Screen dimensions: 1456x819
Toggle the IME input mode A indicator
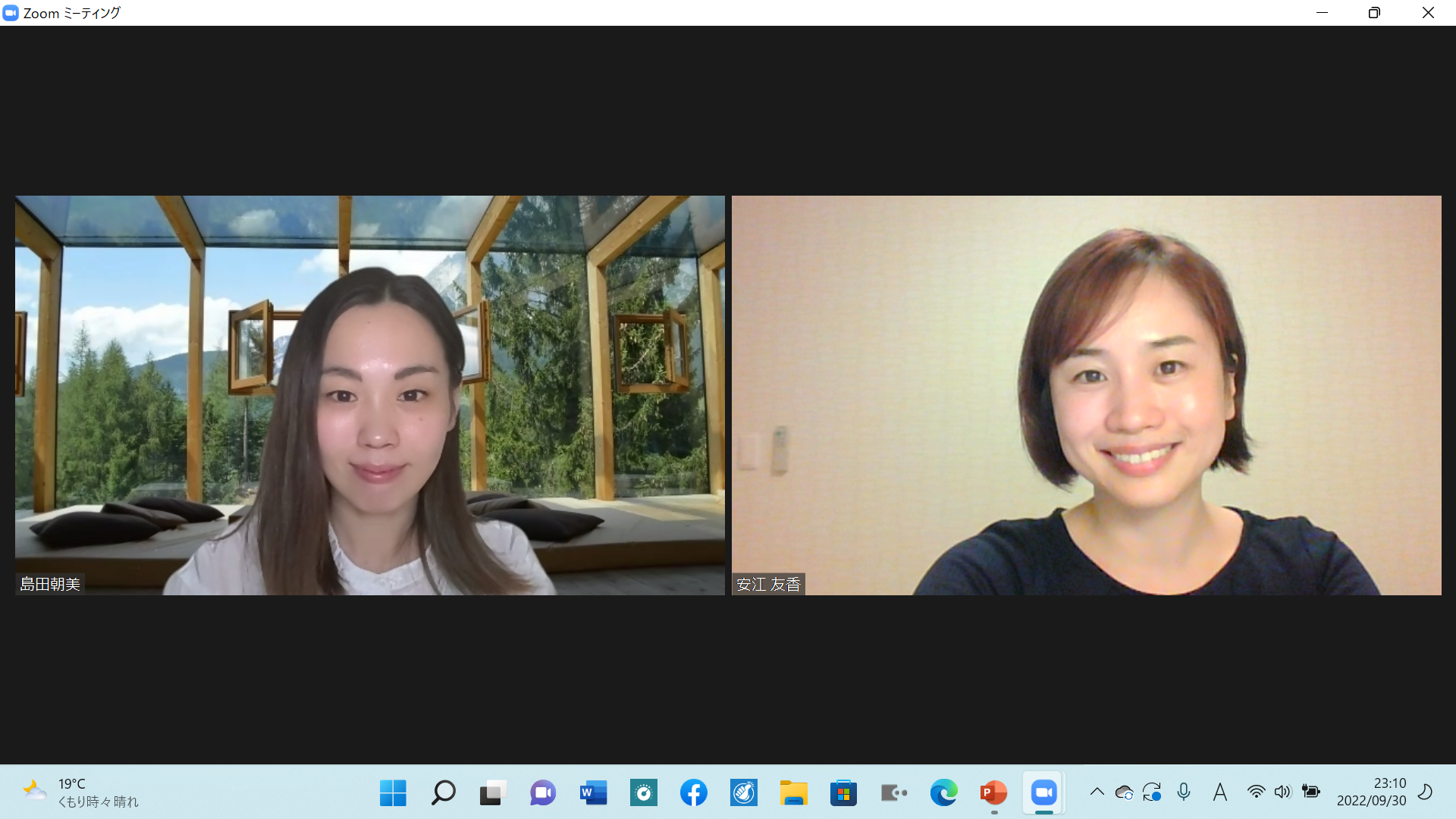coord(1219,792)
